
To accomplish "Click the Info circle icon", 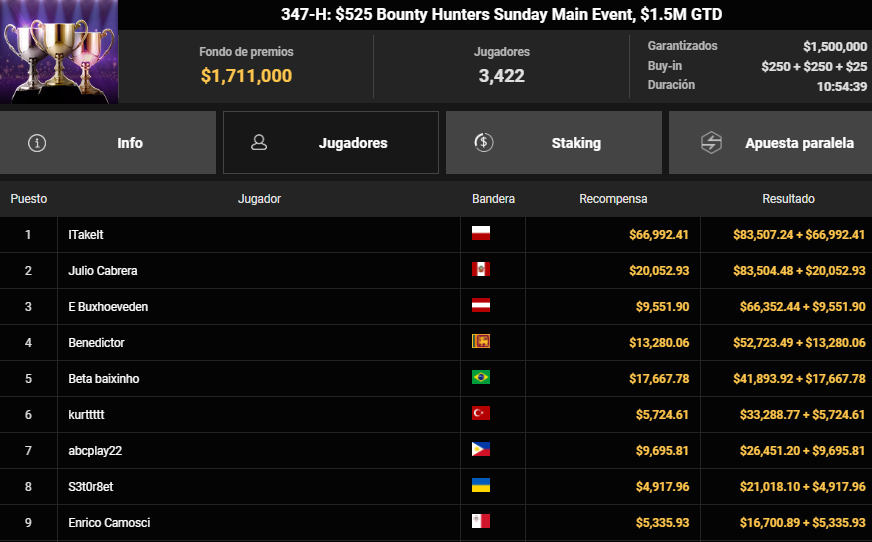I will point(37,143).
